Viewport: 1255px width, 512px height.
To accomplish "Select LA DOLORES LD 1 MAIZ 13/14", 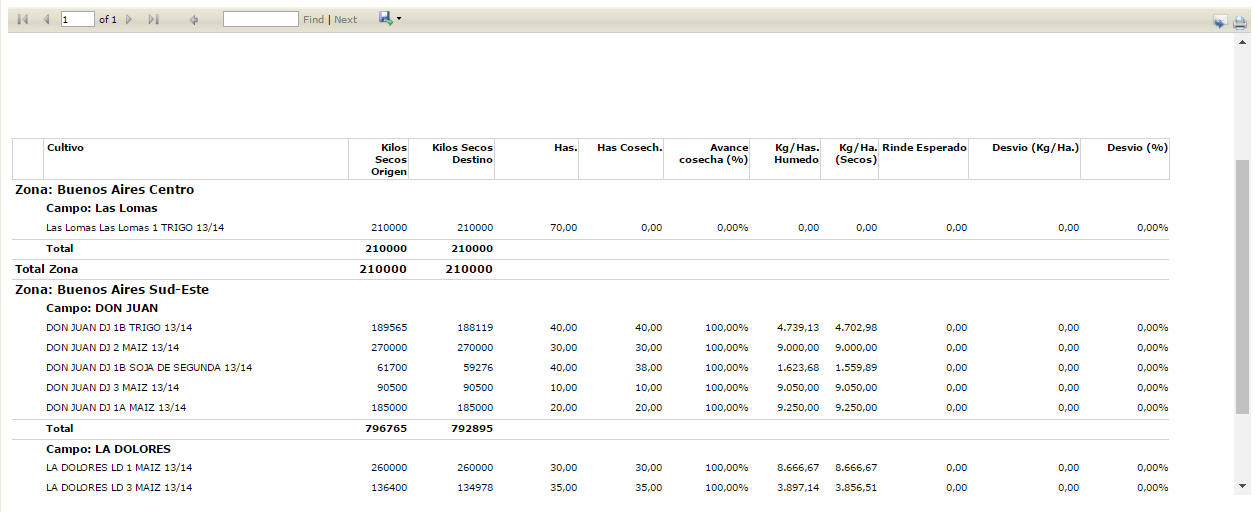I will pyautogui.click(x=119, y=468).
